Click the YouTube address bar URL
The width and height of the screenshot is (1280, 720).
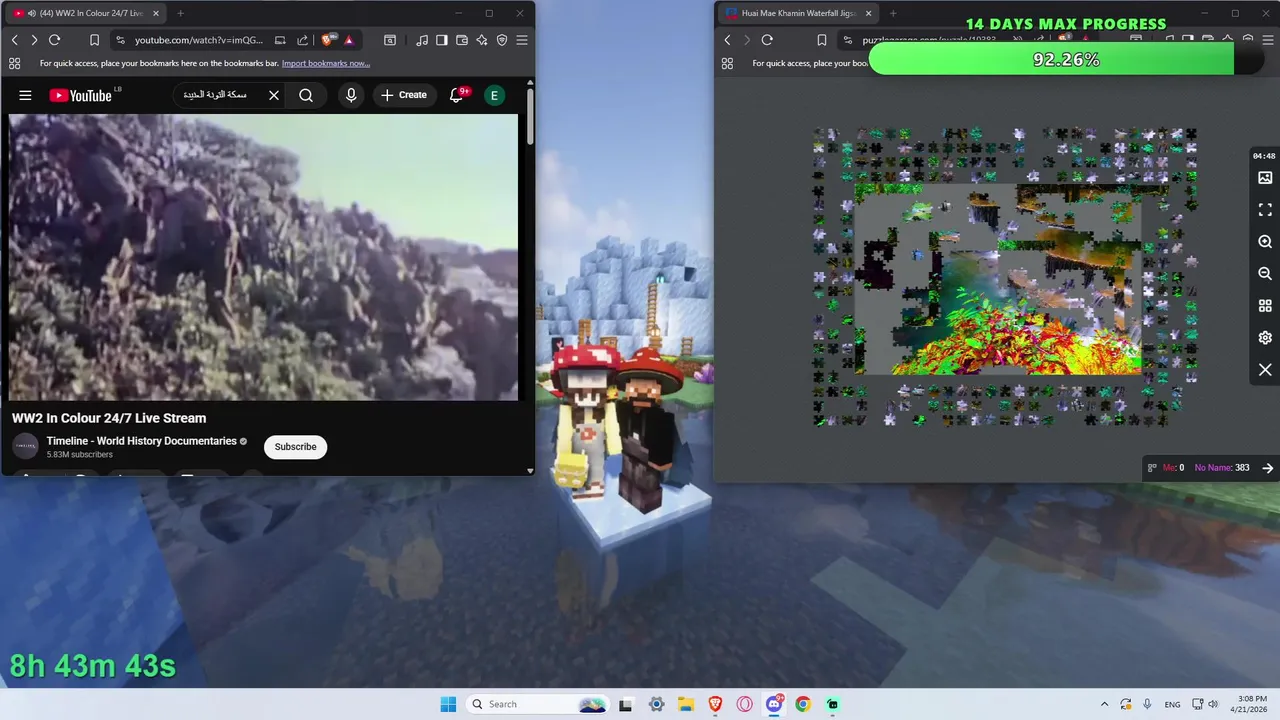[x=199, y=40]
